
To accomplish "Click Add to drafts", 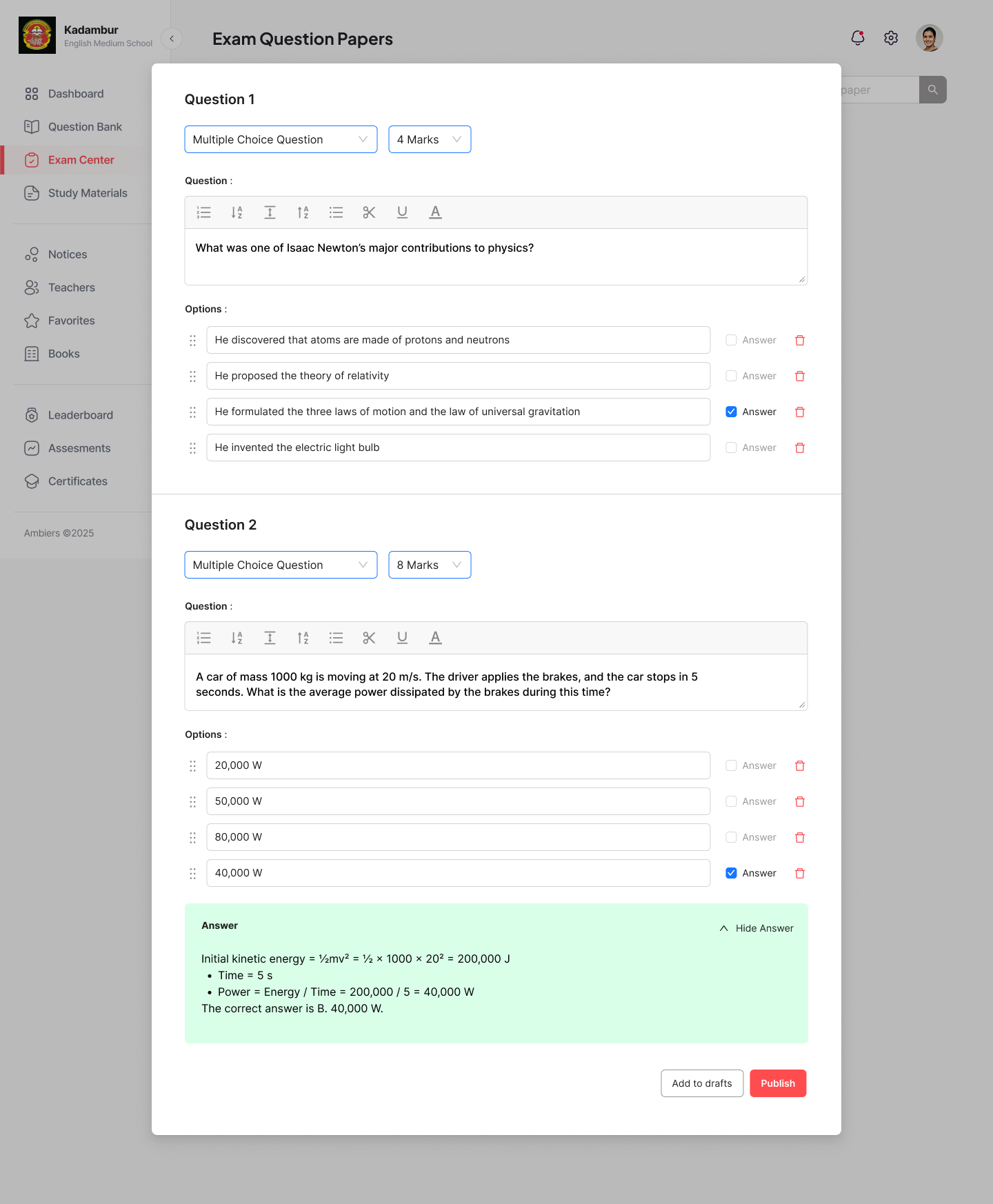I will [702, 1083].
